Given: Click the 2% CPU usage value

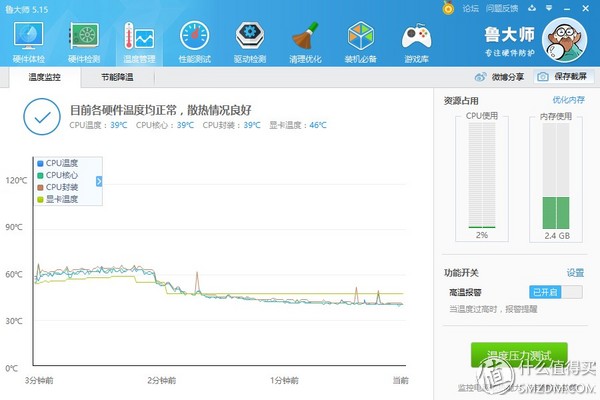Looking at the screenshot, I should pos(482,235).
